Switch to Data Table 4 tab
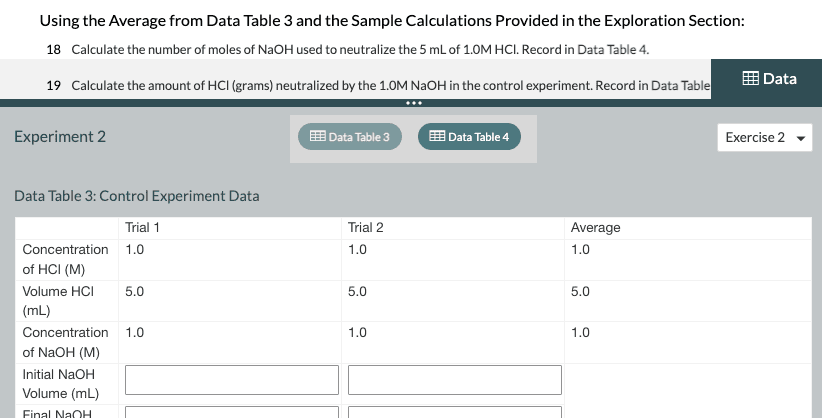Viewport: 822px width, 418px height. pyautogui.click(x=469, y=137)
